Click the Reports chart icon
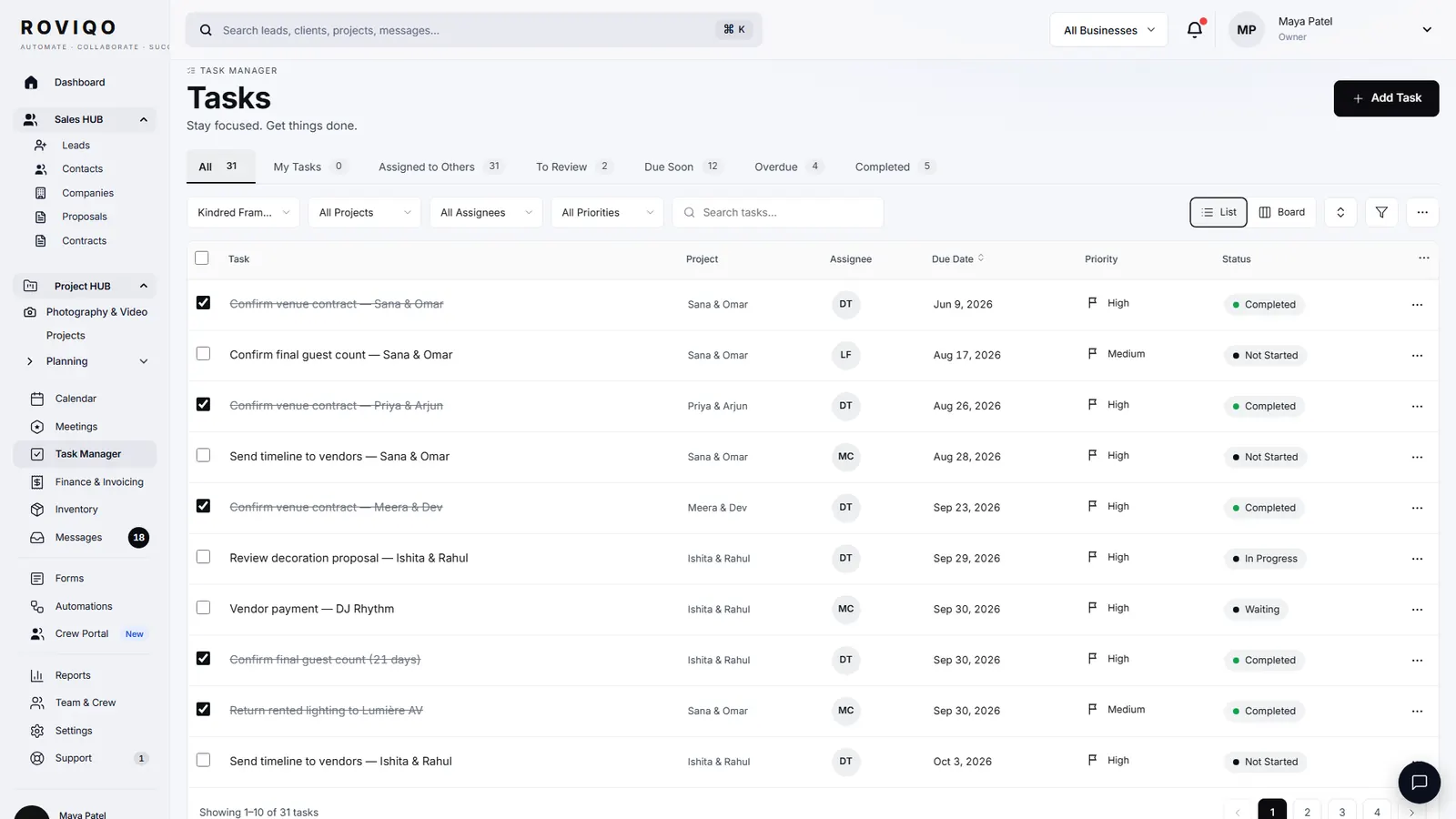Screen dimensions: 1456x819 click(x=37, y=675)
